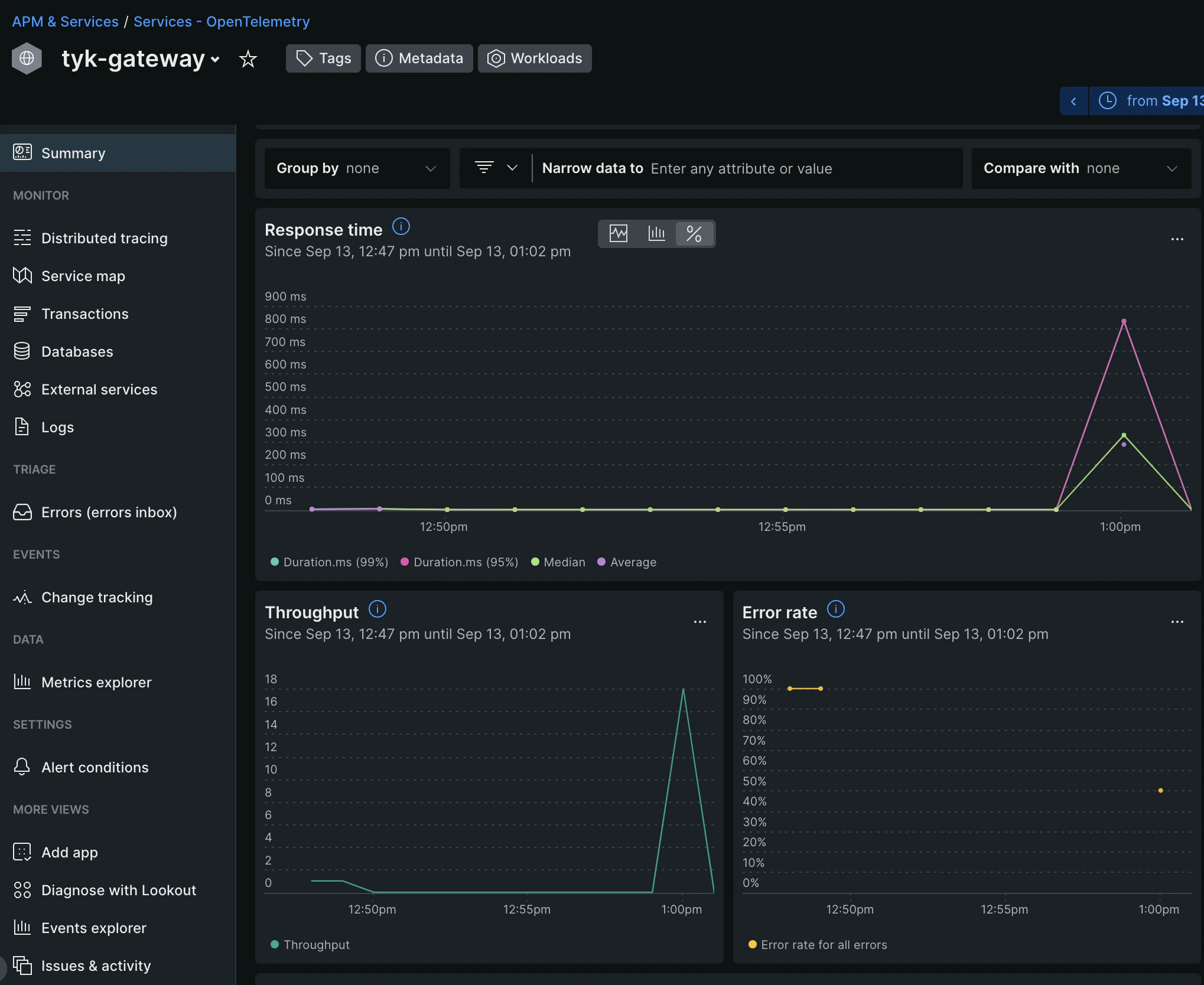This screenshot has width=1204, height=985.
Task: Open the Error rate chart options menu
Action: point(1177,622)
